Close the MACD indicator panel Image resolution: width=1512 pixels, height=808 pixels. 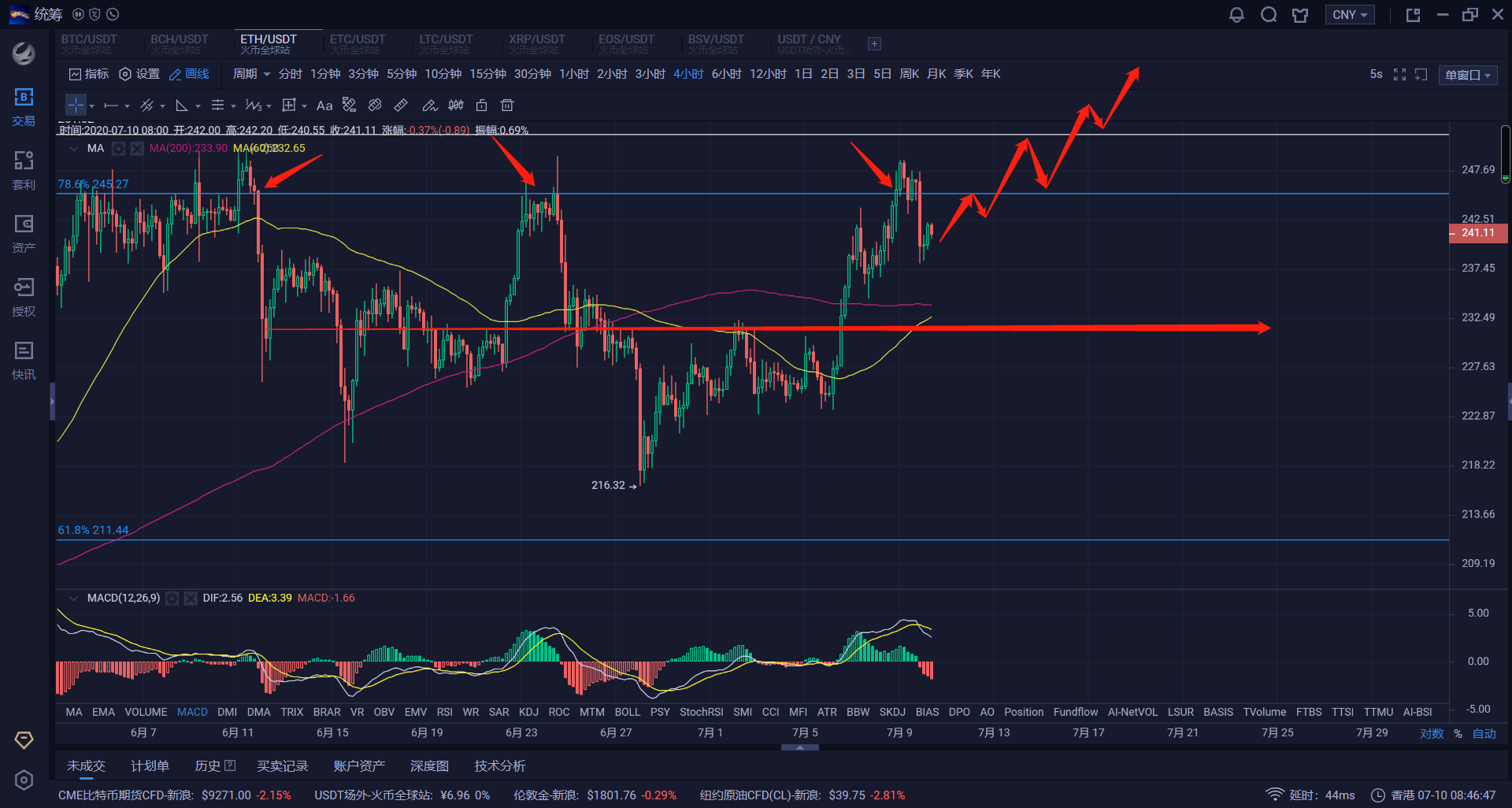191,599
